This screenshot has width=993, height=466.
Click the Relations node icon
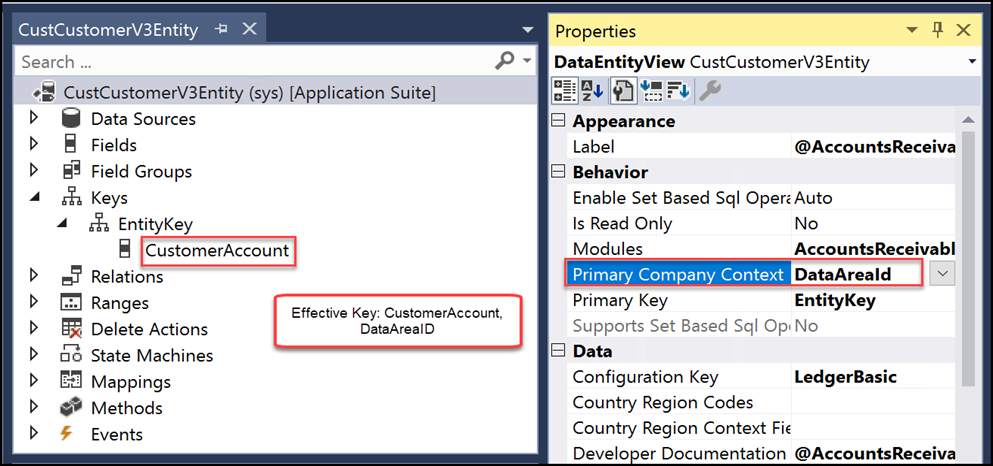(71, 276)
